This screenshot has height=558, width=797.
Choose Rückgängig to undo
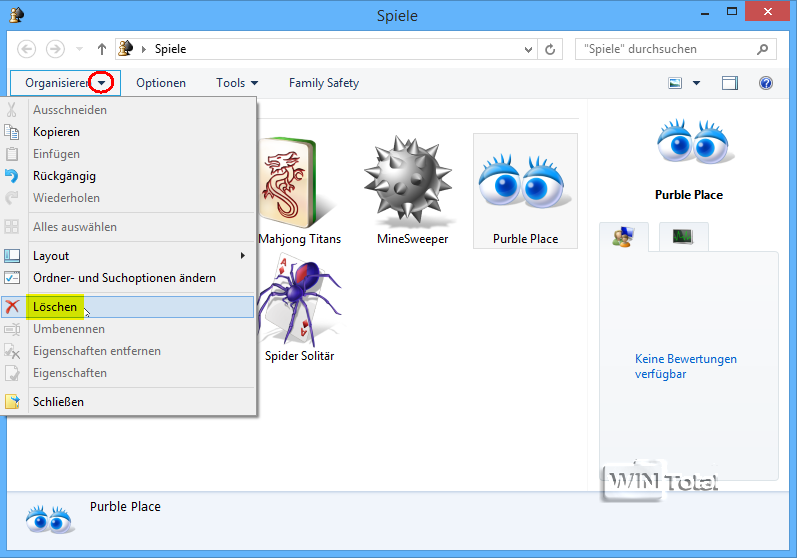click(128, 176)
